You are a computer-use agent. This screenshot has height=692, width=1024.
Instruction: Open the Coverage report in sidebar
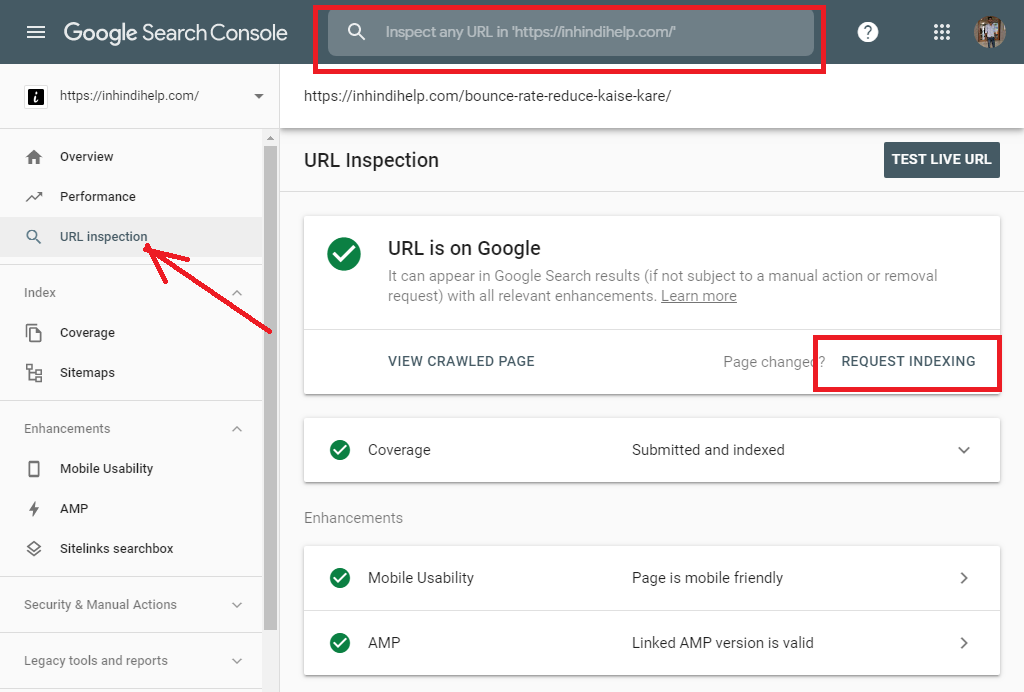click(x=131, y=332)
